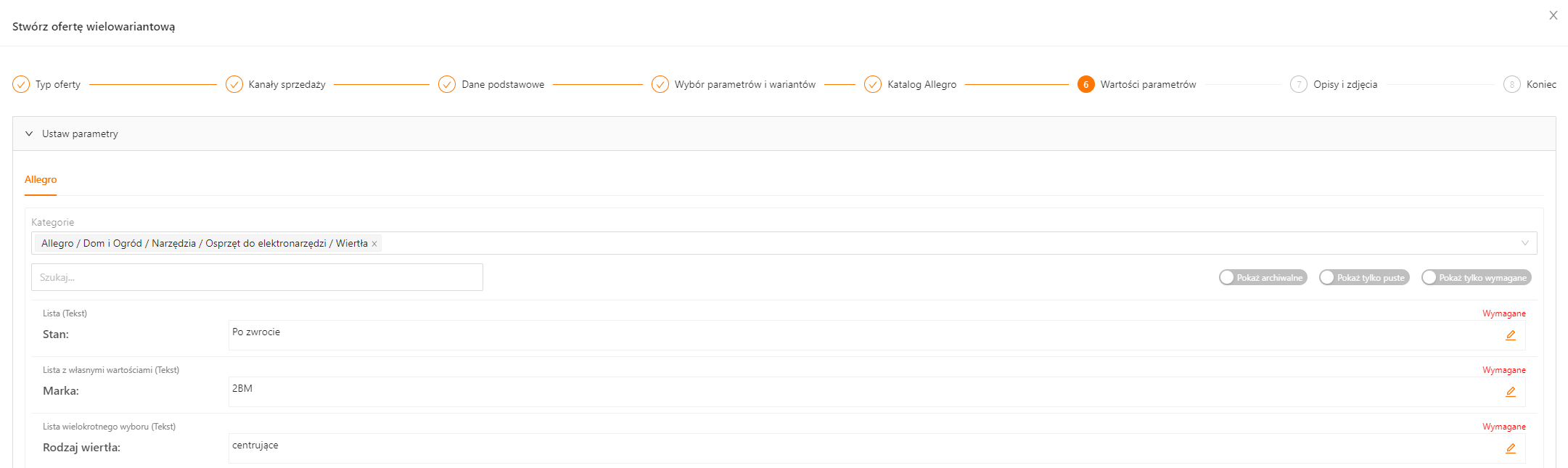Turn on Pokaż tylko wymagane switch

1476,278
